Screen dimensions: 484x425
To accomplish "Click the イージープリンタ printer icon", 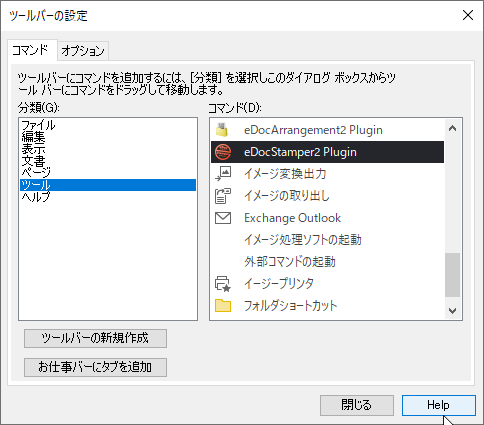I will click(223, 284).
